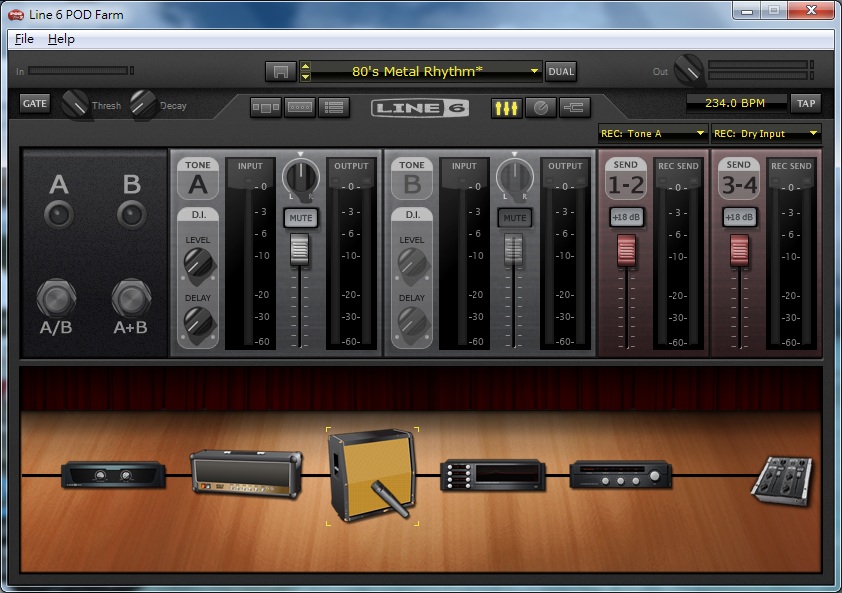Image resolution: width=842 pixels, height=593 pixels.
Task: Open the Help menu
Action: tap(61, 39)
